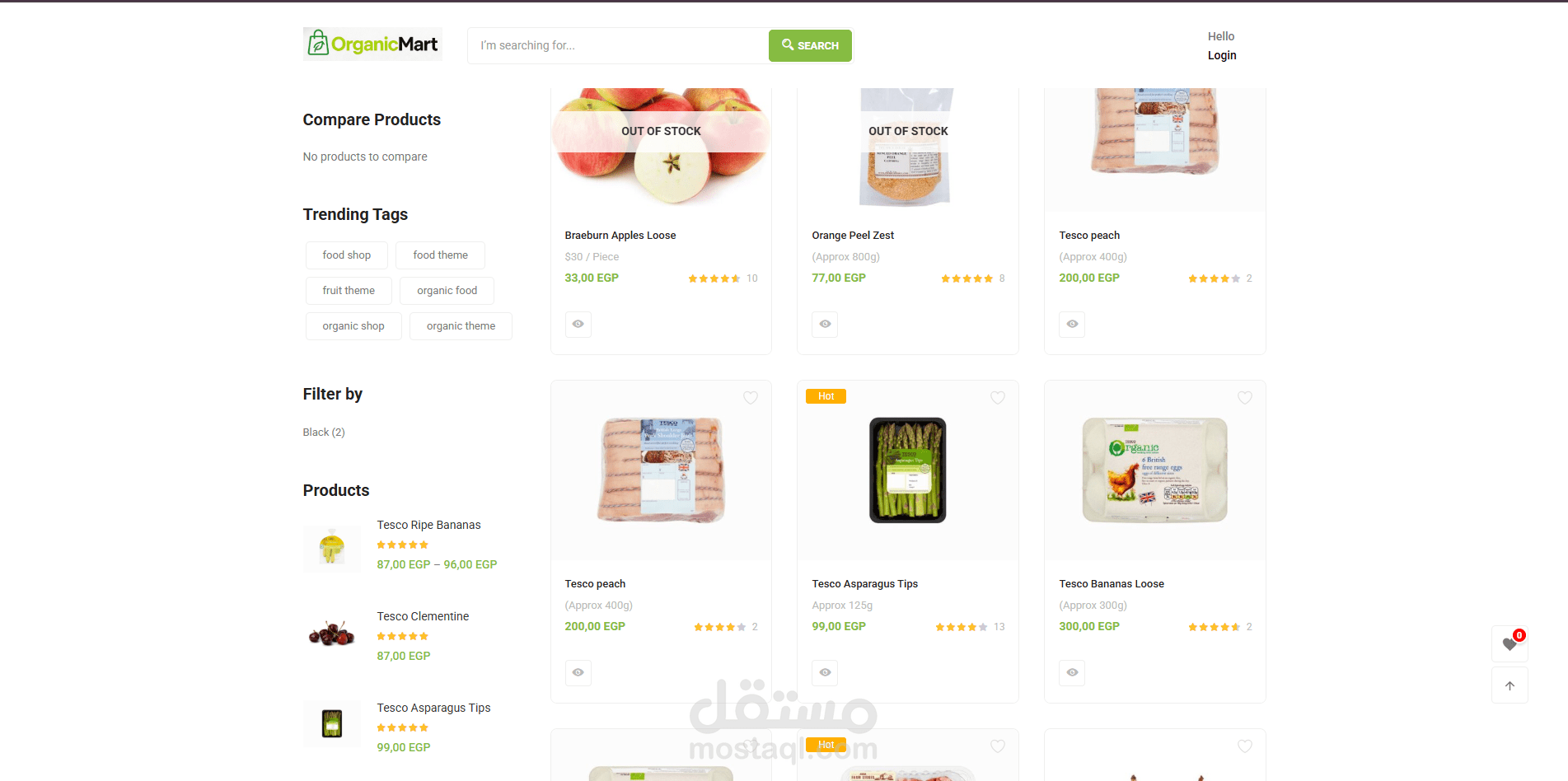The width and height of the screenshot is (1568, 781).
Task: Click the green SEARCH button
Action: (810, 45)
